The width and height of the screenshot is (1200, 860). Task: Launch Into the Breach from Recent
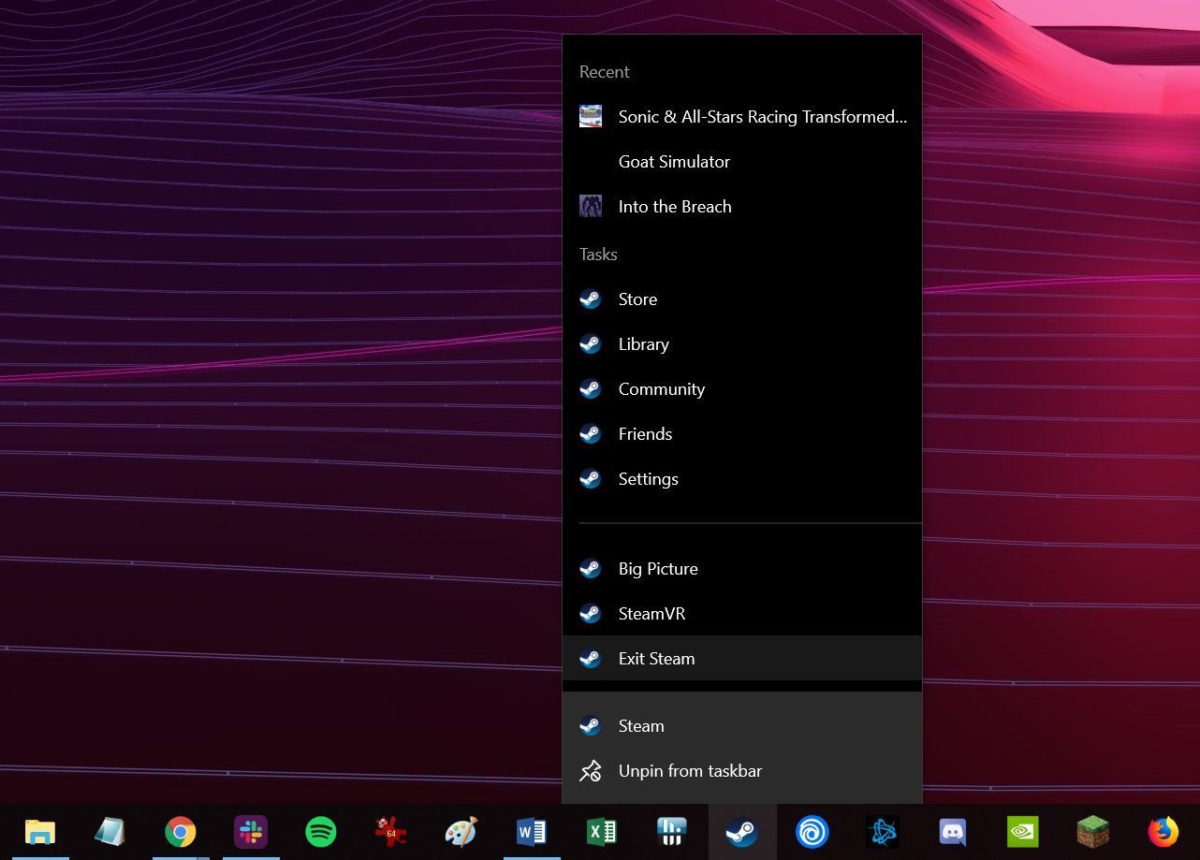742,207
